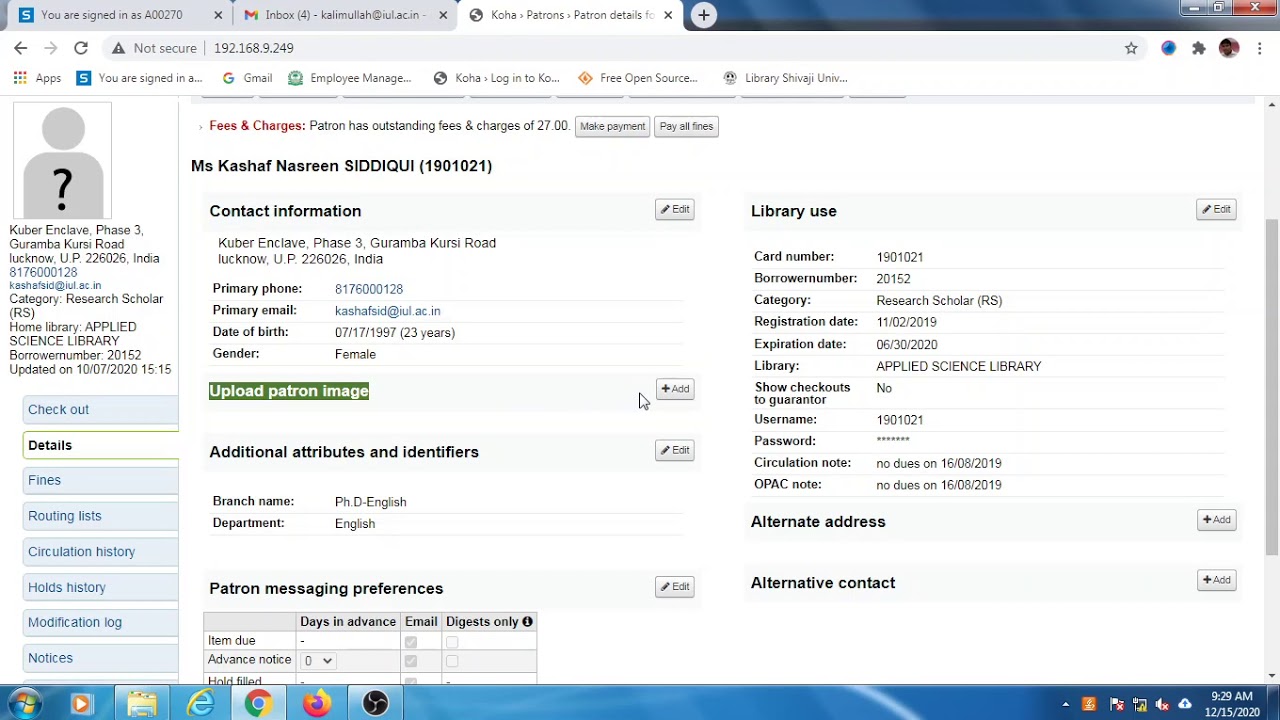Edit Patron messaging preferences
This screenshot has height=720, width=1280.
[675, 587]
